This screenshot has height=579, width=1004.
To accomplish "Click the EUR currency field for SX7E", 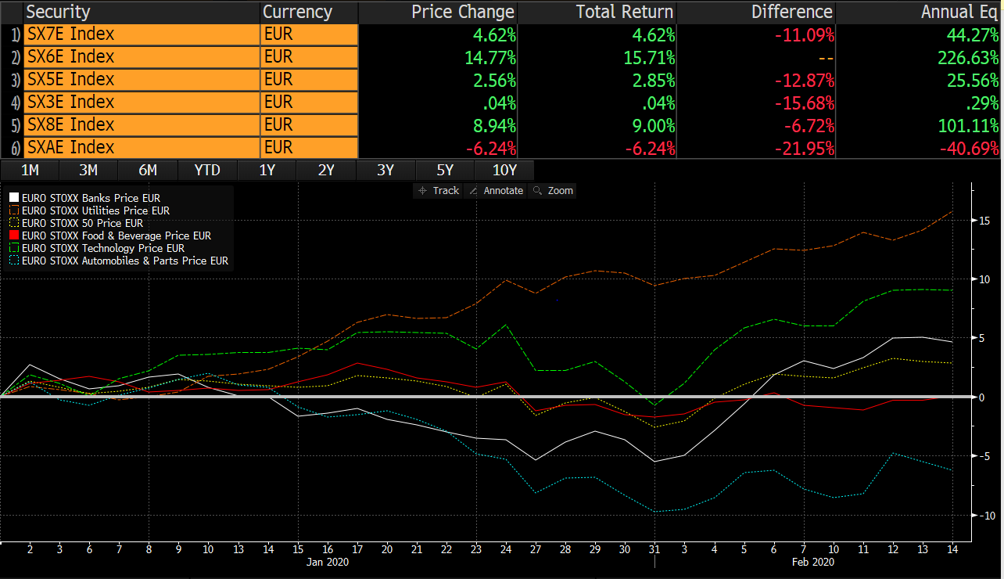I will click(309, 35).
